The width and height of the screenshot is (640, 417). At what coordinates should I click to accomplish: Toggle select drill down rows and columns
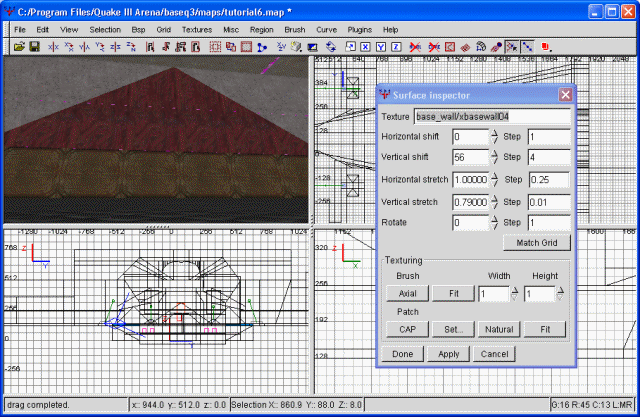[527, 47]
